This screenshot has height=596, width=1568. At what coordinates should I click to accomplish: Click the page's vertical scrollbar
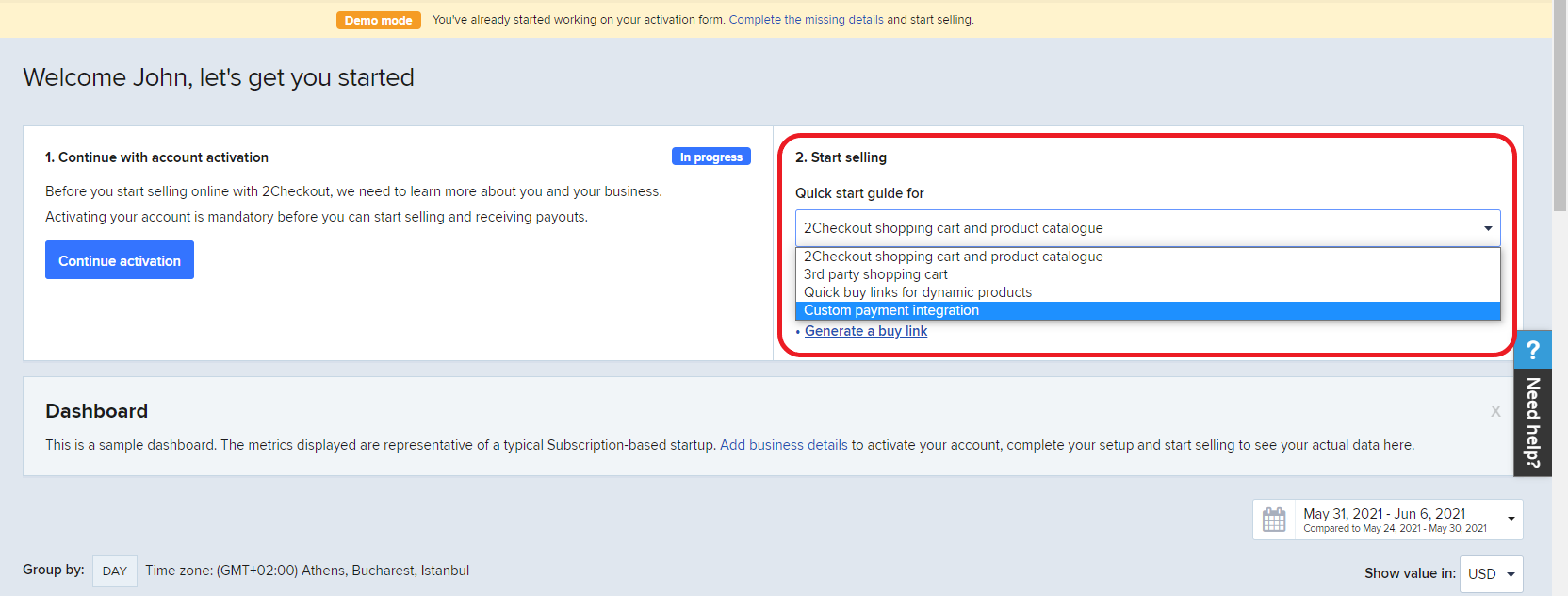pos(1560,106)
